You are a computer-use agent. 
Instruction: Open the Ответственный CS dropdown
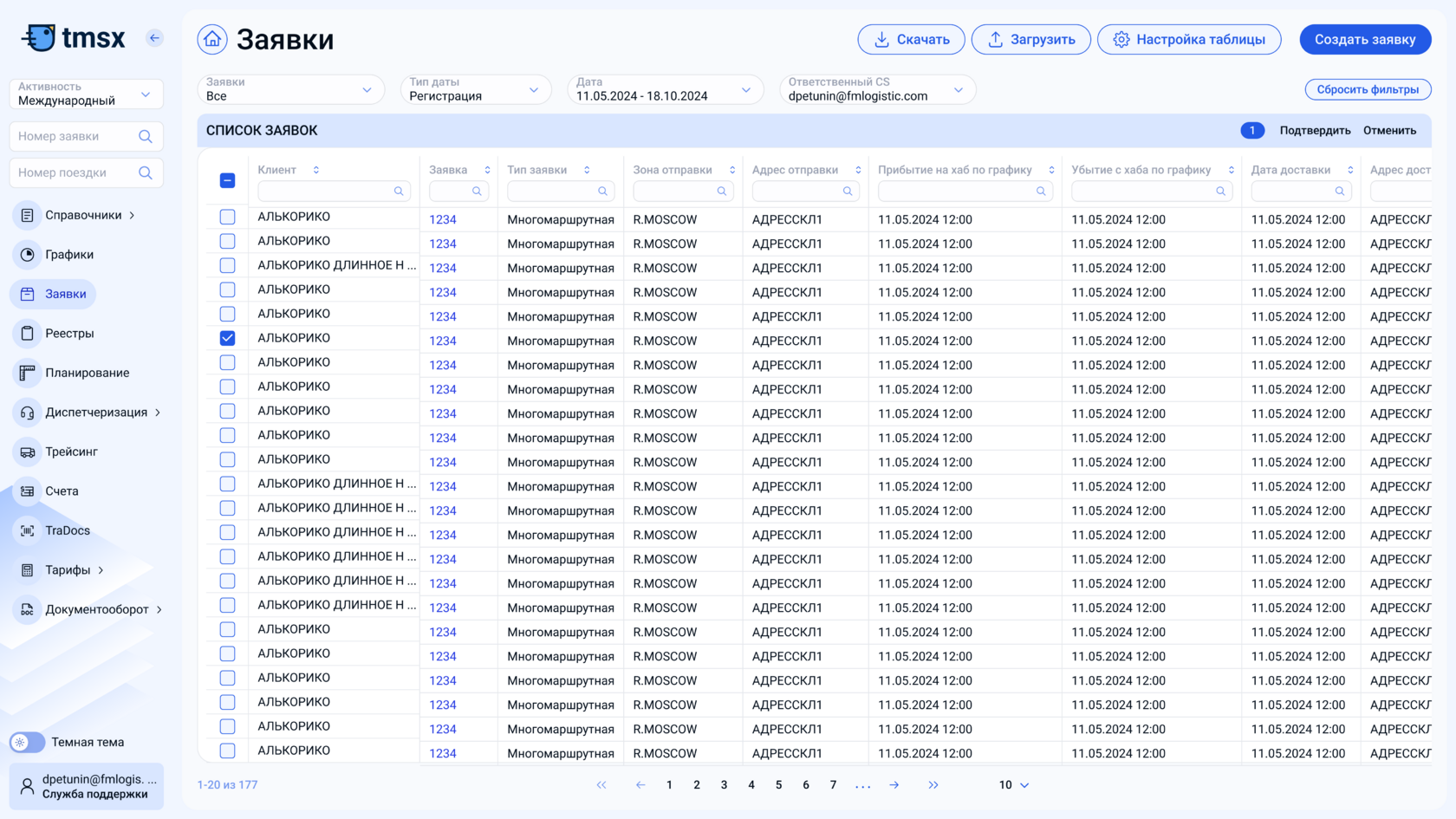pos(876,89)
